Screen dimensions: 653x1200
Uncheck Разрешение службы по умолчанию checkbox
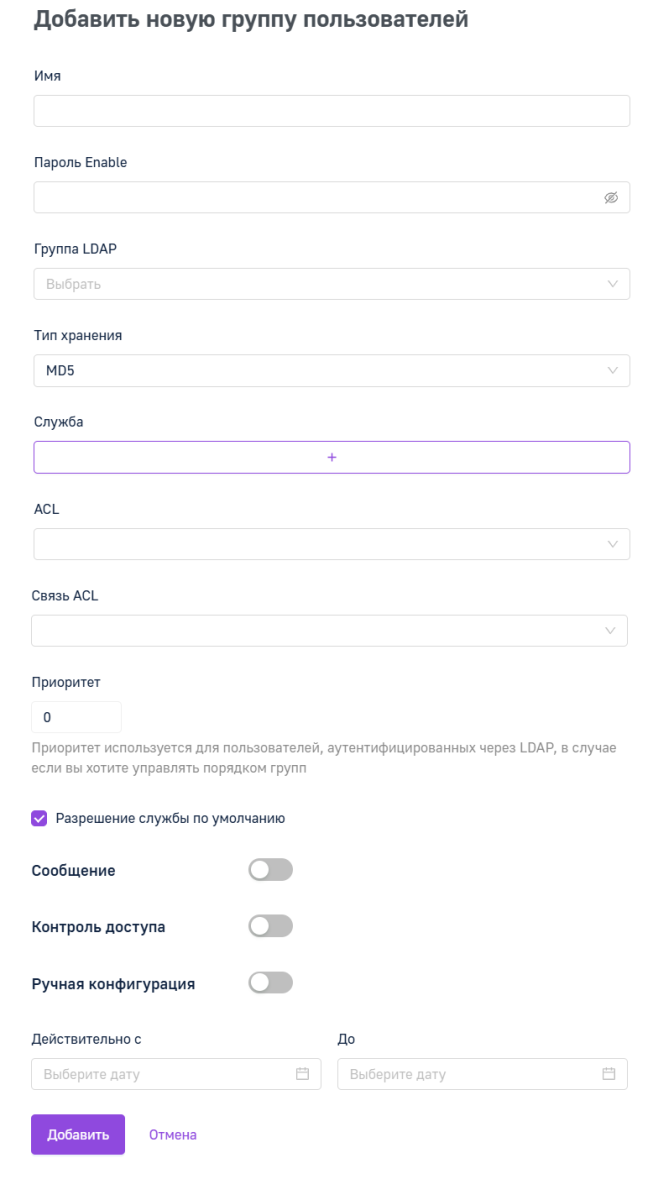40,818
